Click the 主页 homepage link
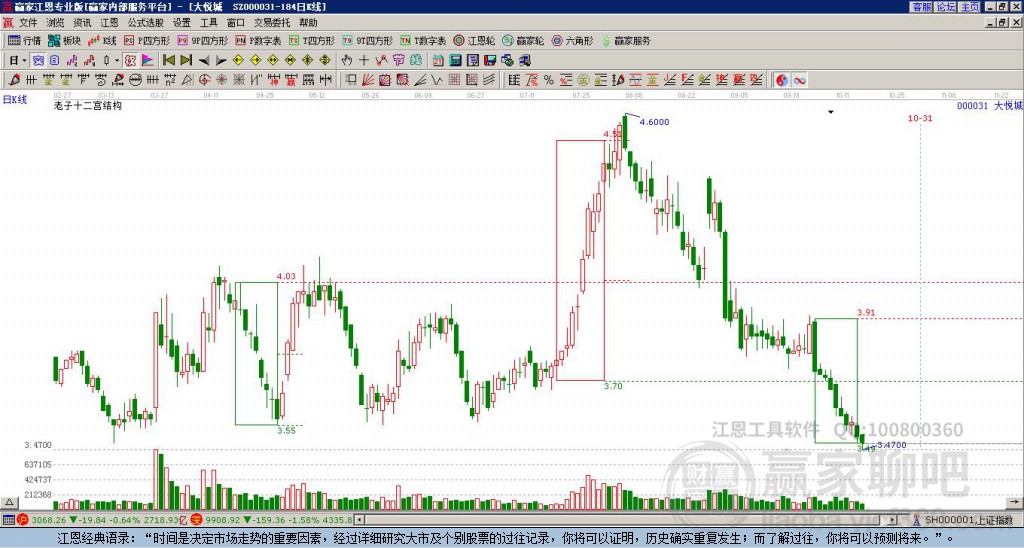Screen dimensions: 1024x548 (x=970, y=7)
